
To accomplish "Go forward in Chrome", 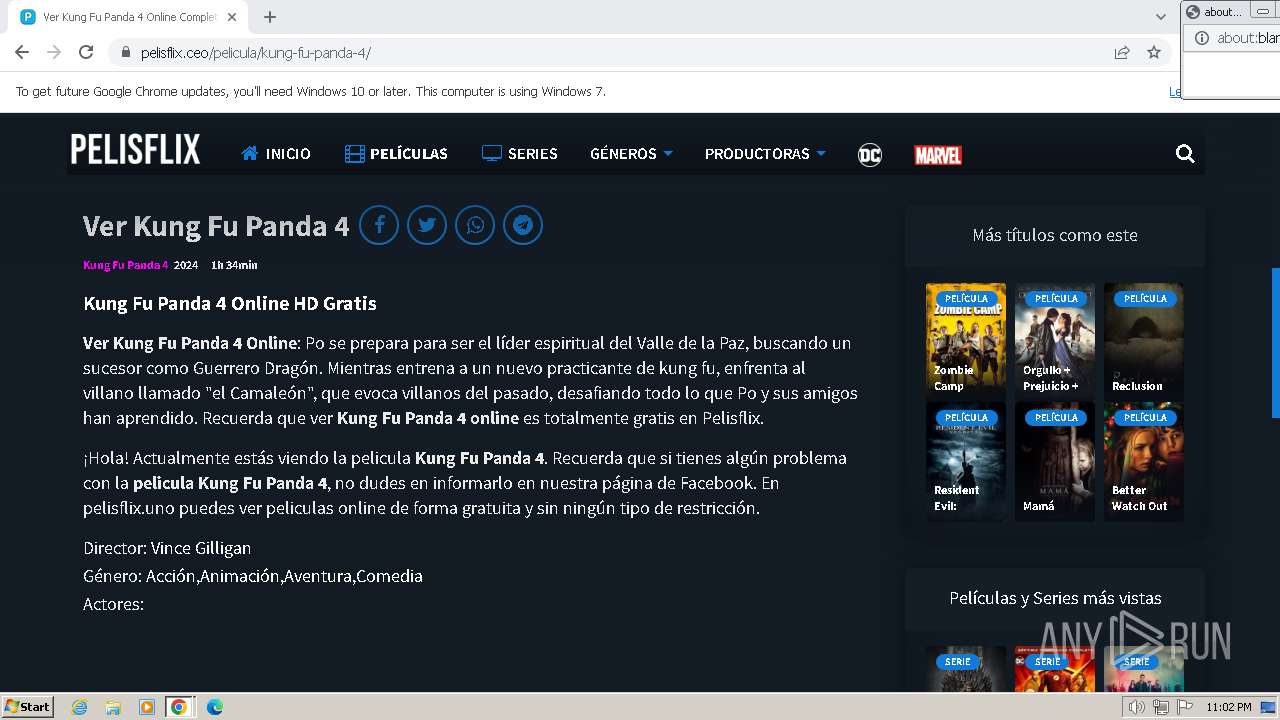I will pos(54,52).
